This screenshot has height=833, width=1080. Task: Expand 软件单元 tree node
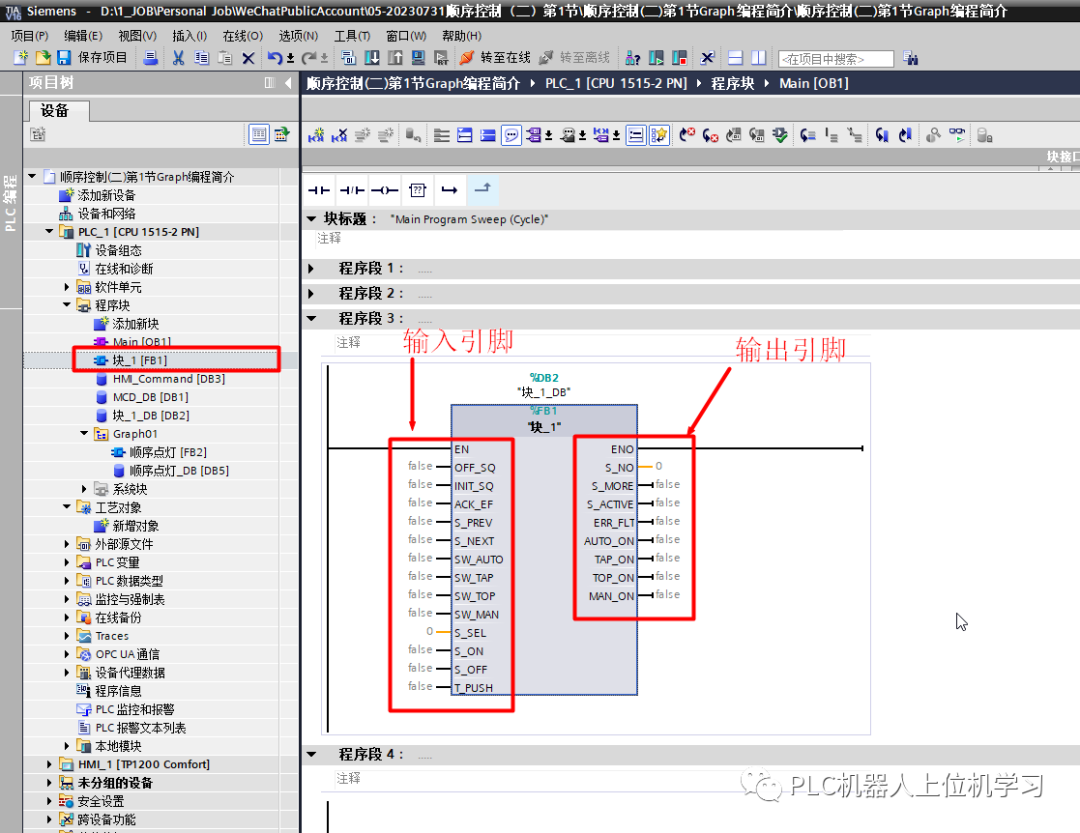pyautogui.click(x=67, y=287)
